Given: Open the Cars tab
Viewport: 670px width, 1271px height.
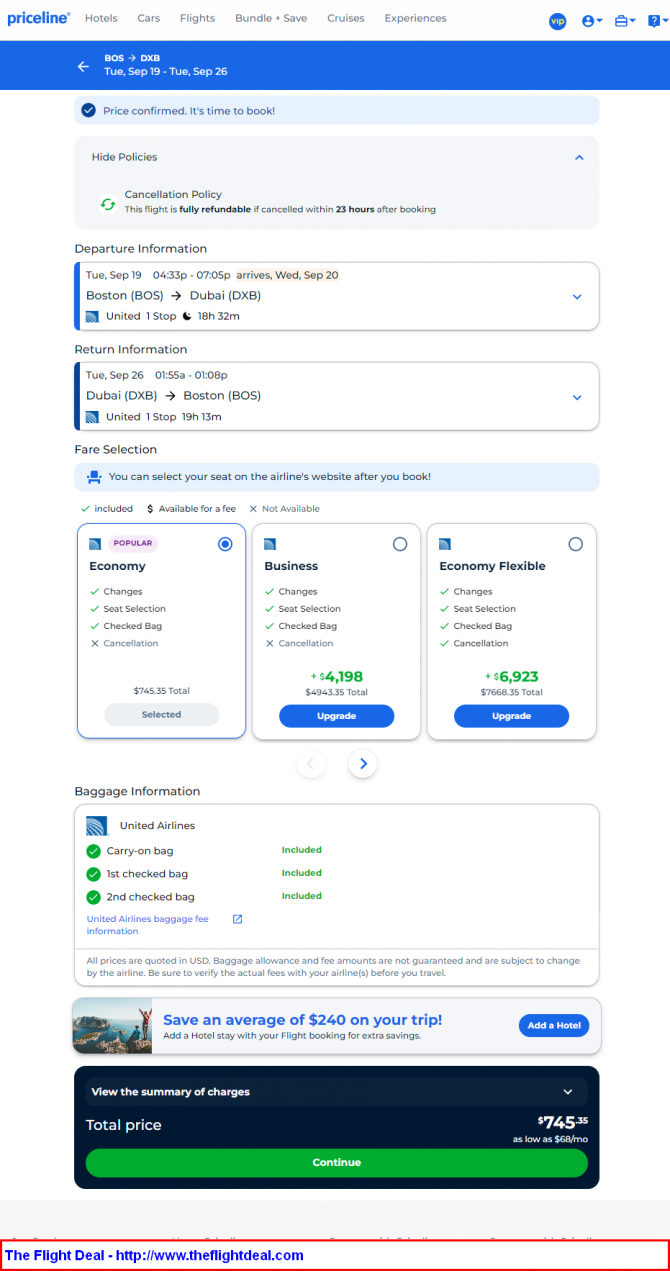Looking at the screenshot, I should [149, 18].
